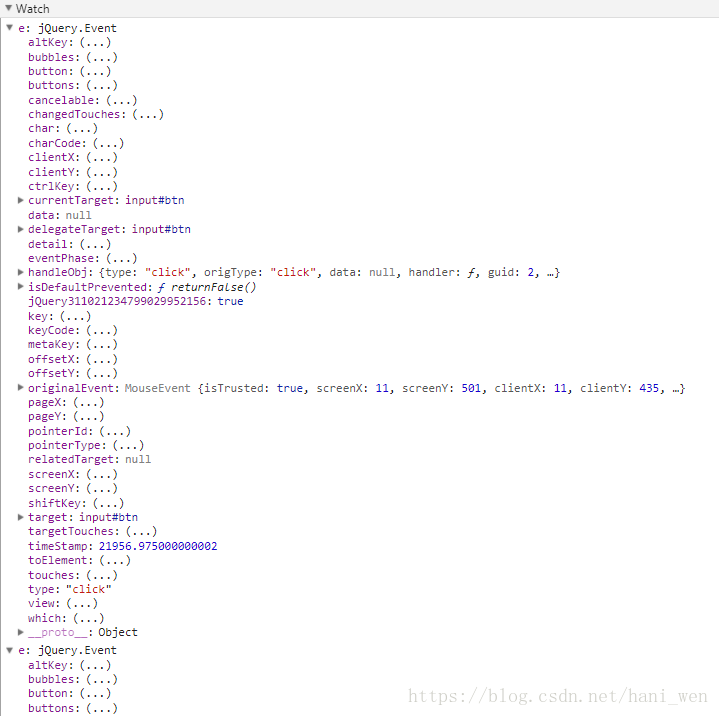Select the type: "click" row
Viewport: 719px width, 716px height.
70,589
